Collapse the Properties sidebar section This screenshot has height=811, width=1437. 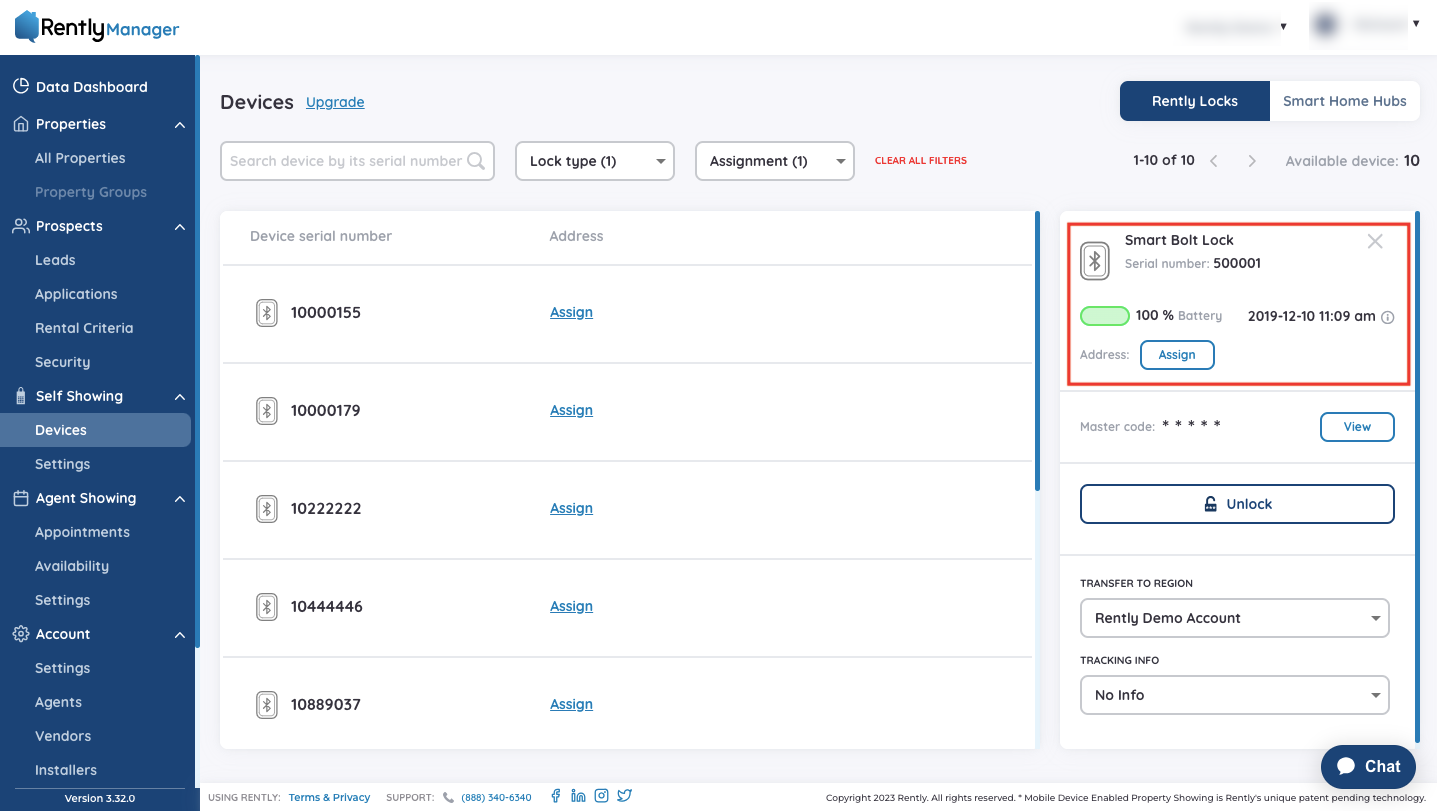180,125
